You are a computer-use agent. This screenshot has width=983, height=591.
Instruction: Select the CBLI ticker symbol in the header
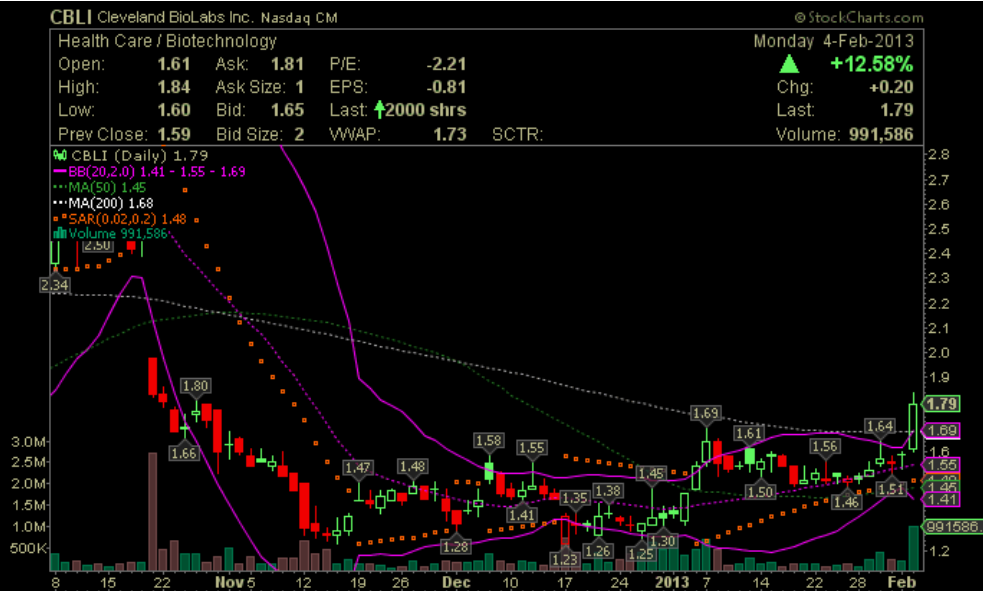pyautogui.click(x=71, y=18)
